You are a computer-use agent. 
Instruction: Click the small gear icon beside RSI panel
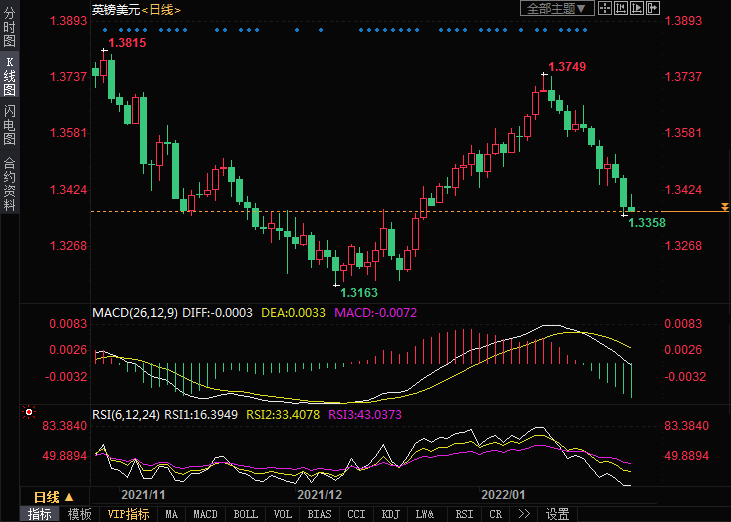(x=27, y=411)
